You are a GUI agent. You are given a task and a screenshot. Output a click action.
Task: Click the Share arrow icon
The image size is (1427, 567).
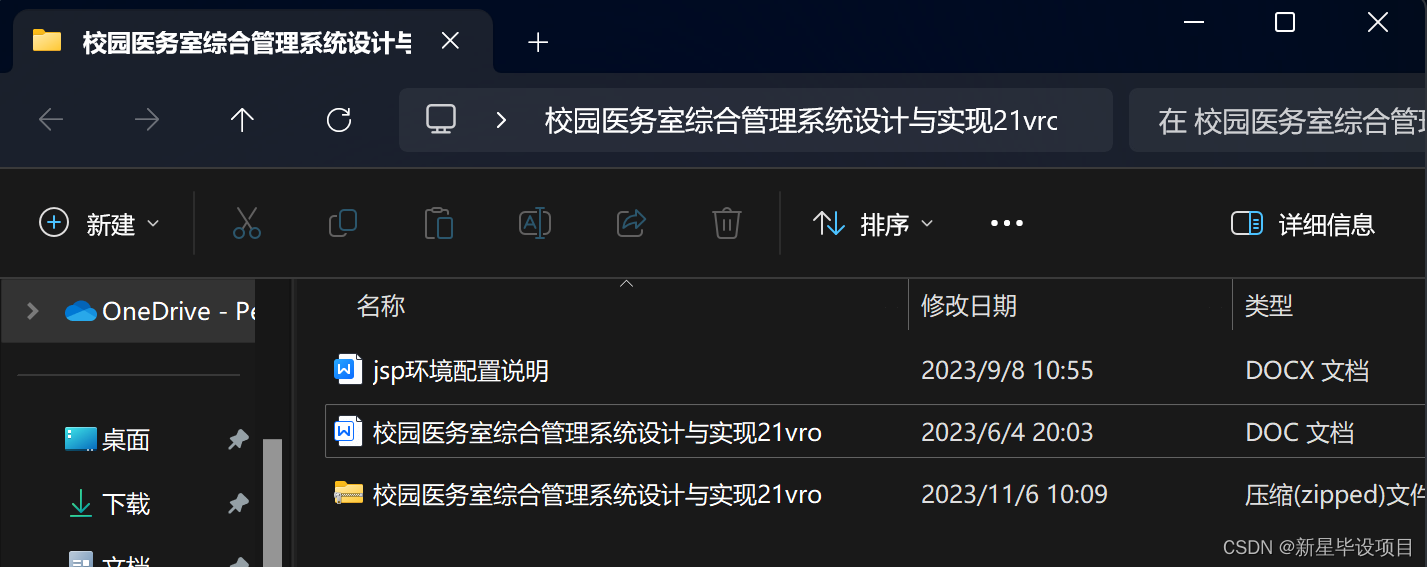point(631,223)
